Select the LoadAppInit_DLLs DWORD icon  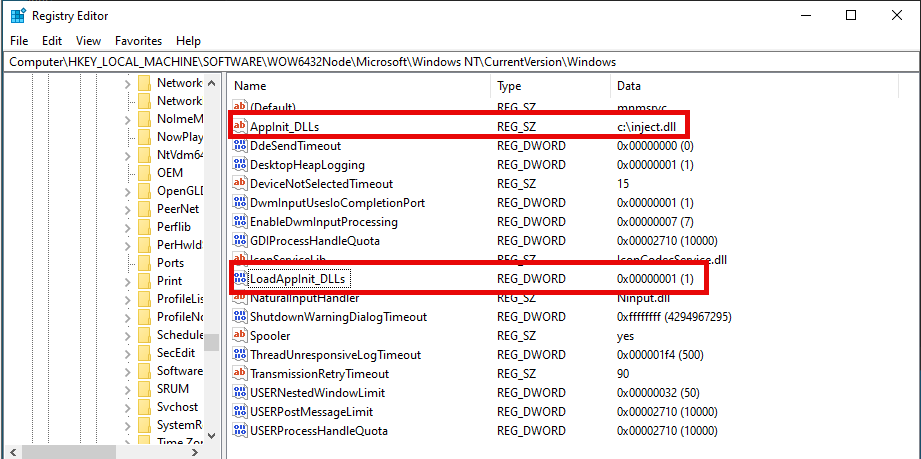tap(240, 279)
